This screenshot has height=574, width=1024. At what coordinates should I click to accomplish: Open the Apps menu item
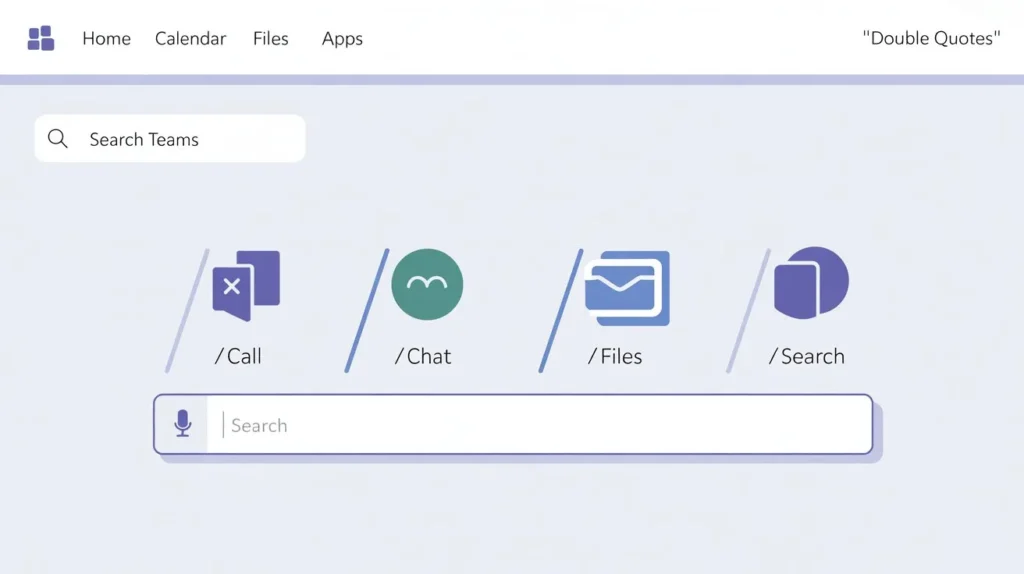click(x=342, y=39)
